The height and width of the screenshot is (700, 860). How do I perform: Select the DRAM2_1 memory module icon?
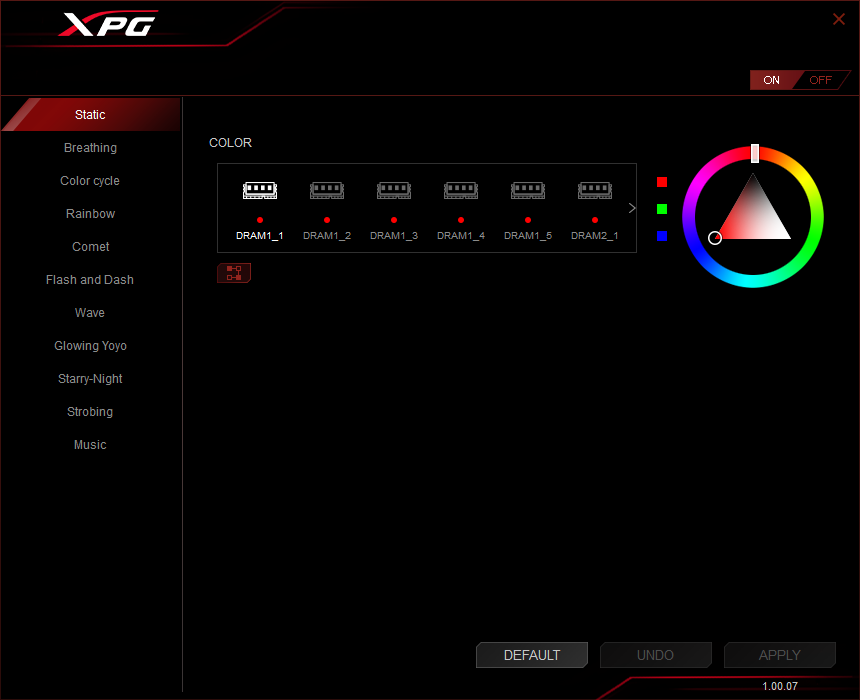[x=595, y=190]
